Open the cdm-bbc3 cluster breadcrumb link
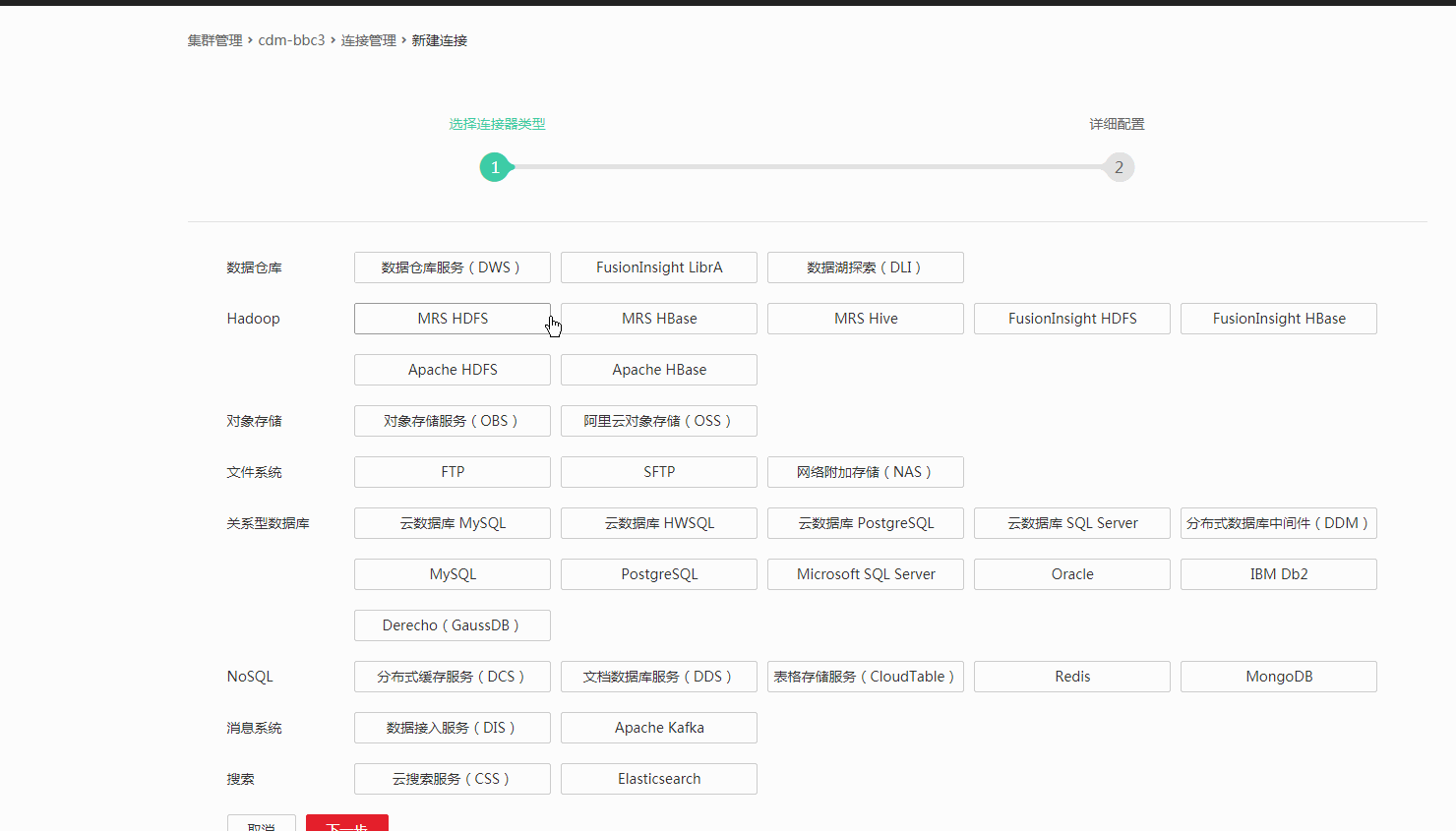Viewport: 1456px width, 831px height. coord(291,40)
